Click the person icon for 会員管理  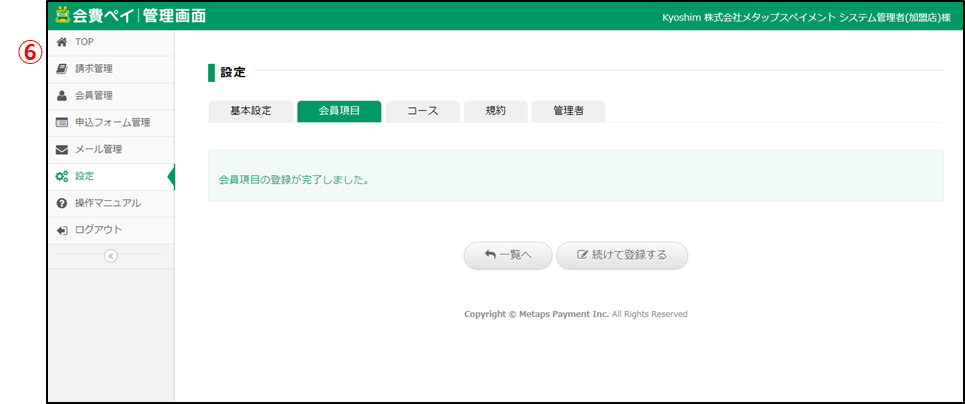point(62,96)
